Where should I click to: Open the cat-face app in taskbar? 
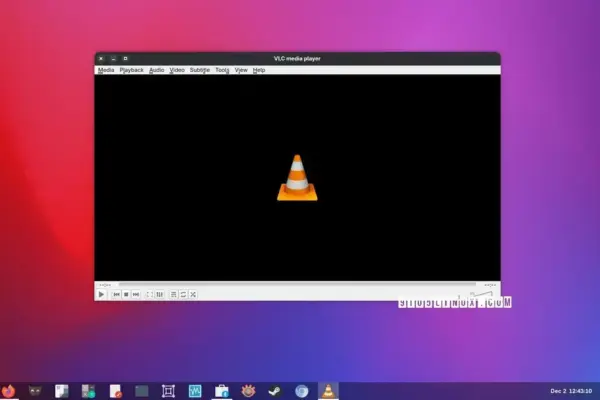(x=35, y=391)
